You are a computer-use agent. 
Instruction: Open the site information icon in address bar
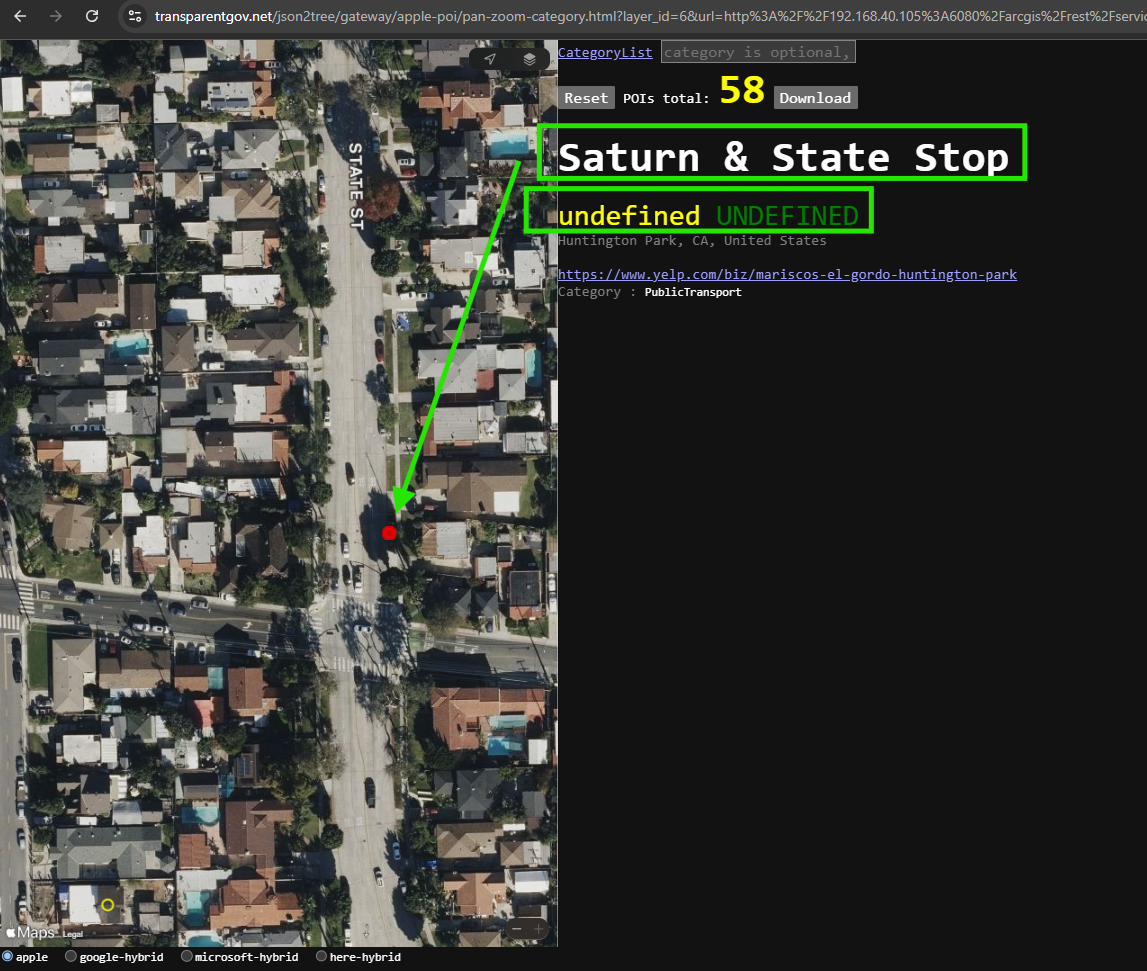tap(135, 16)
